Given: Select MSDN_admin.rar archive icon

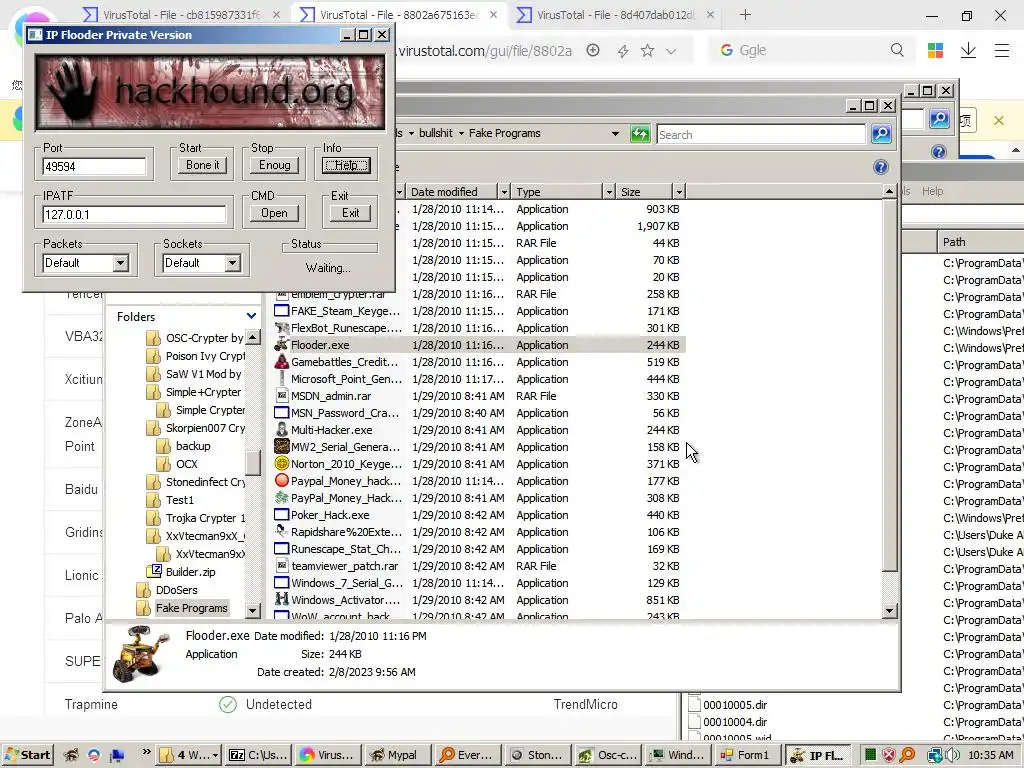Looking at the screenshot, I should [281, 396].
